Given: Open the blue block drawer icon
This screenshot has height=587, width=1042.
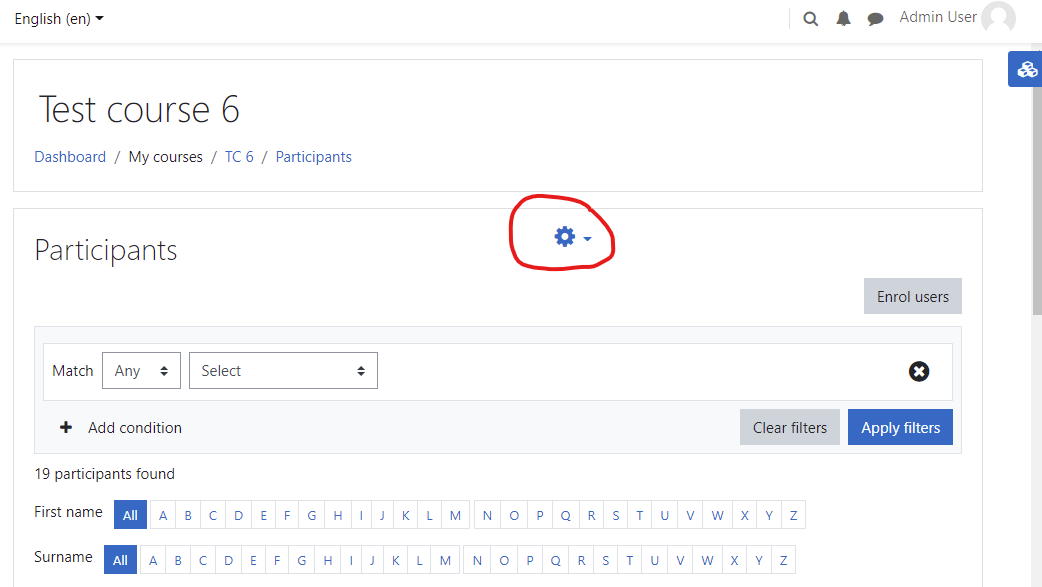Looking at the screenshot, I should [1027, 69].
